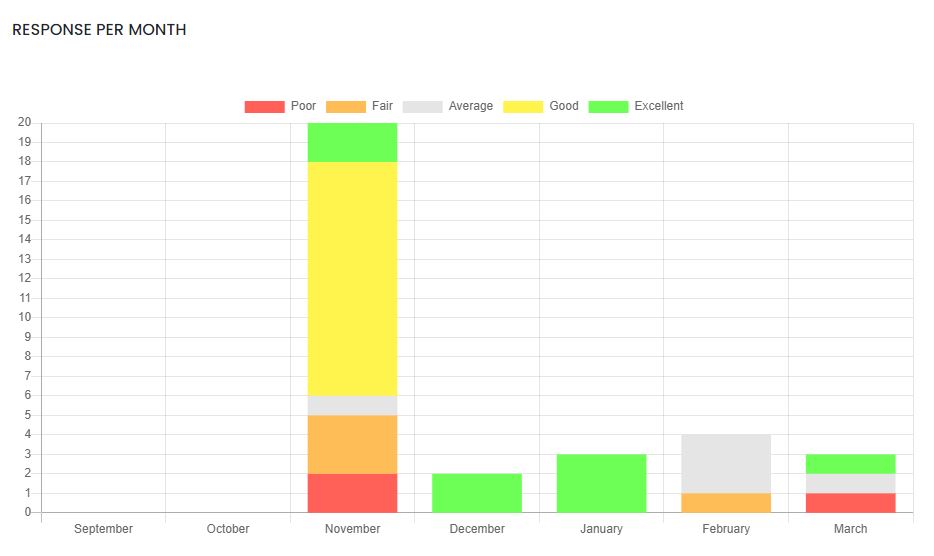Hide the Excellent series via legend label
This screenshot has height=556, width=934.
click(658, 106)
